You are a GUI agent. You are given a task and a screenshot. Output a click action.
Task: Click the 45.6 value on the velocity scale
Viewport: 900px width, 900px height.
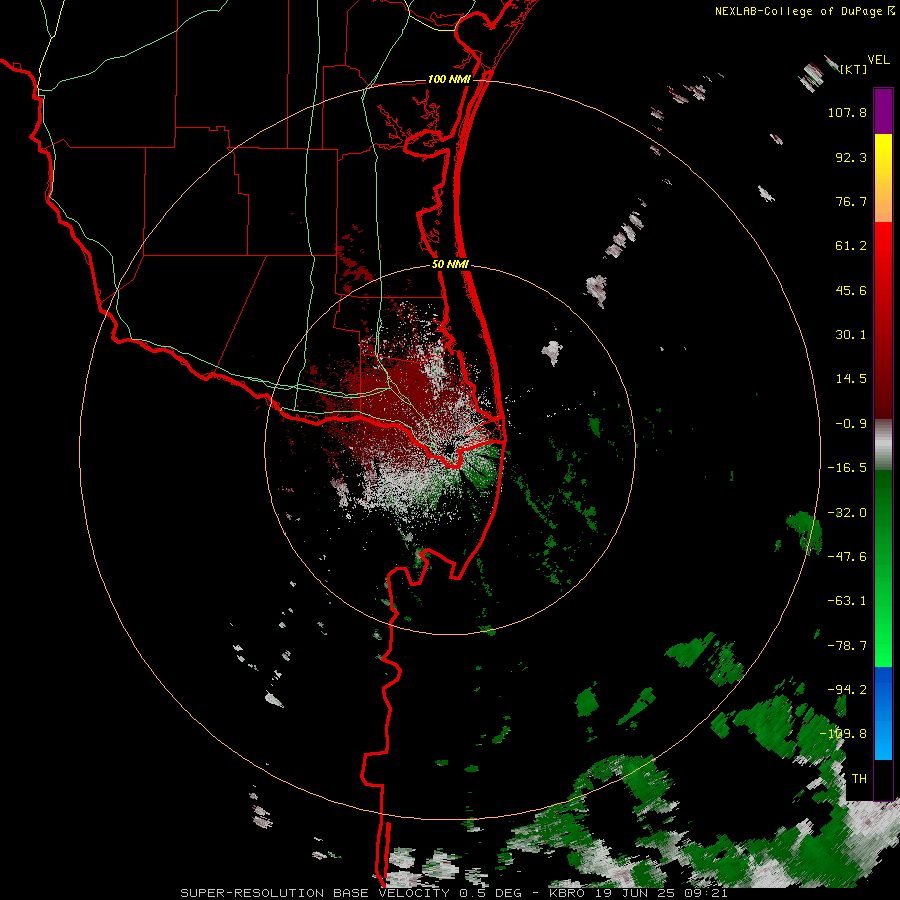pyautogui.click(x=851, y=290)
